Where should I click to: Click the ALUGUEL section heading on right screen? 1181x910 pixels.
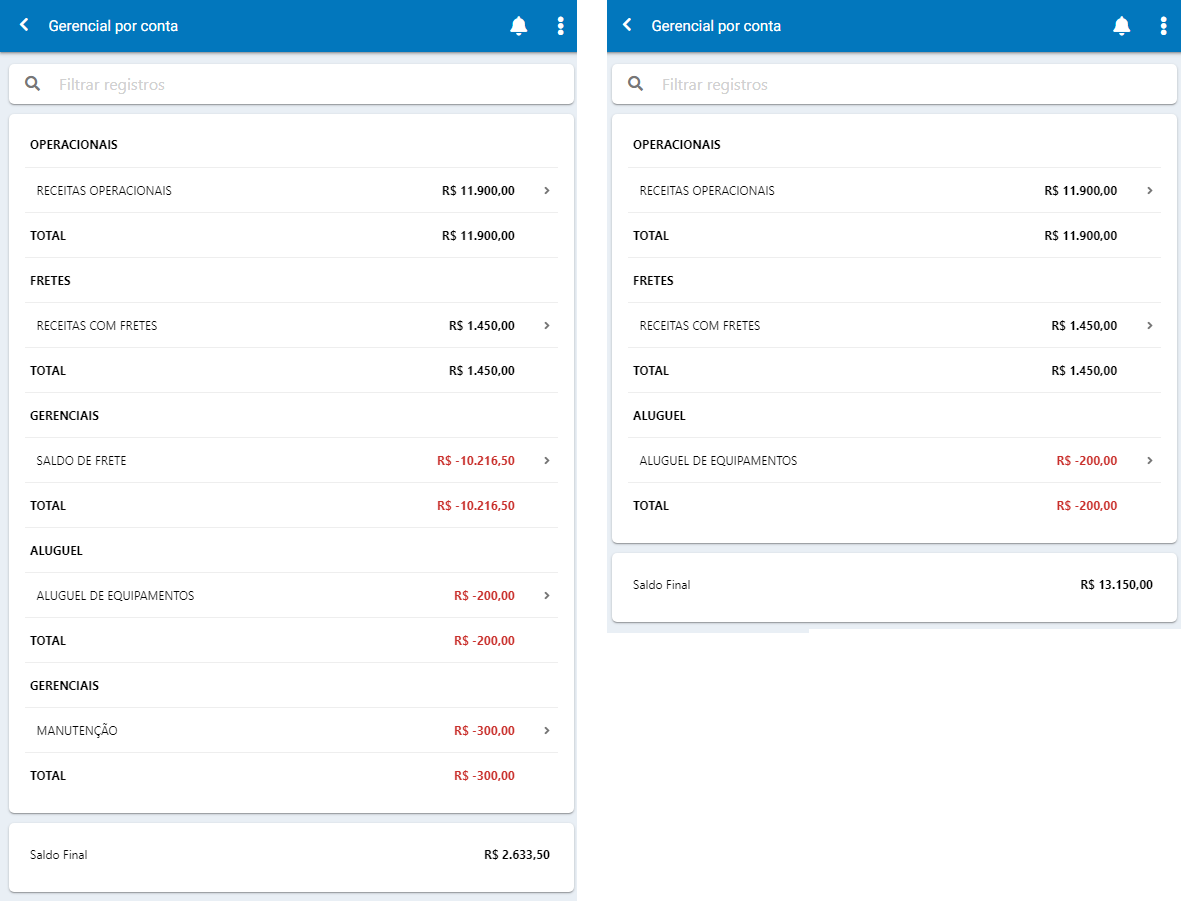pyautogui.click(x=659, y=415)
